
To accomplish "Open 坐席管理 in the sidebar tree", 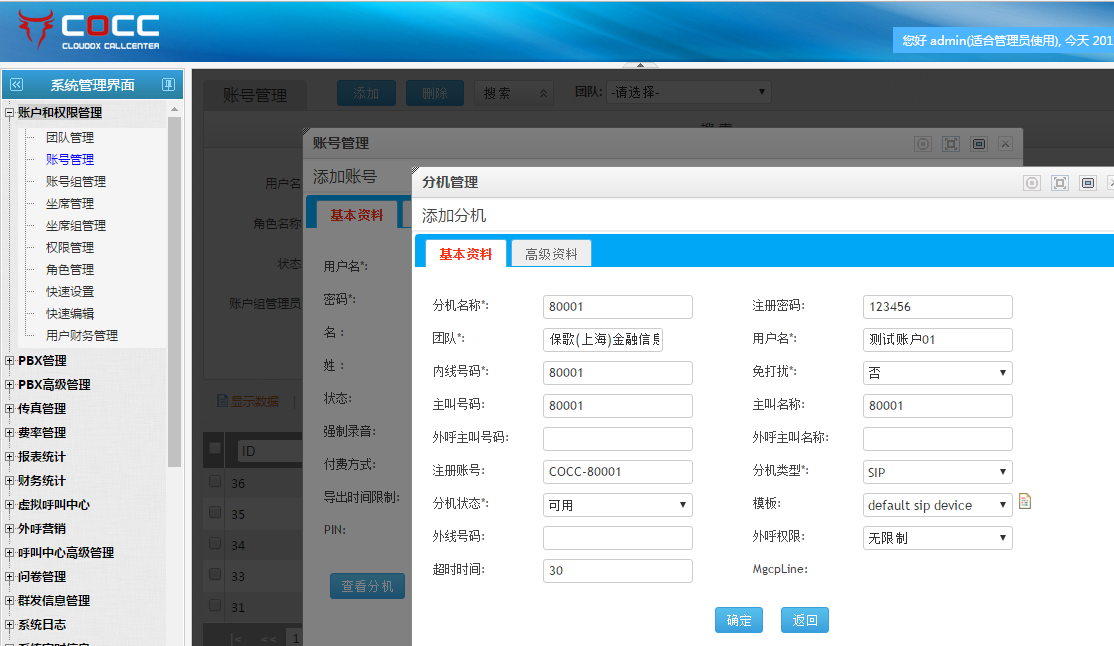I will pyautogui.click(x=70, y=204).
